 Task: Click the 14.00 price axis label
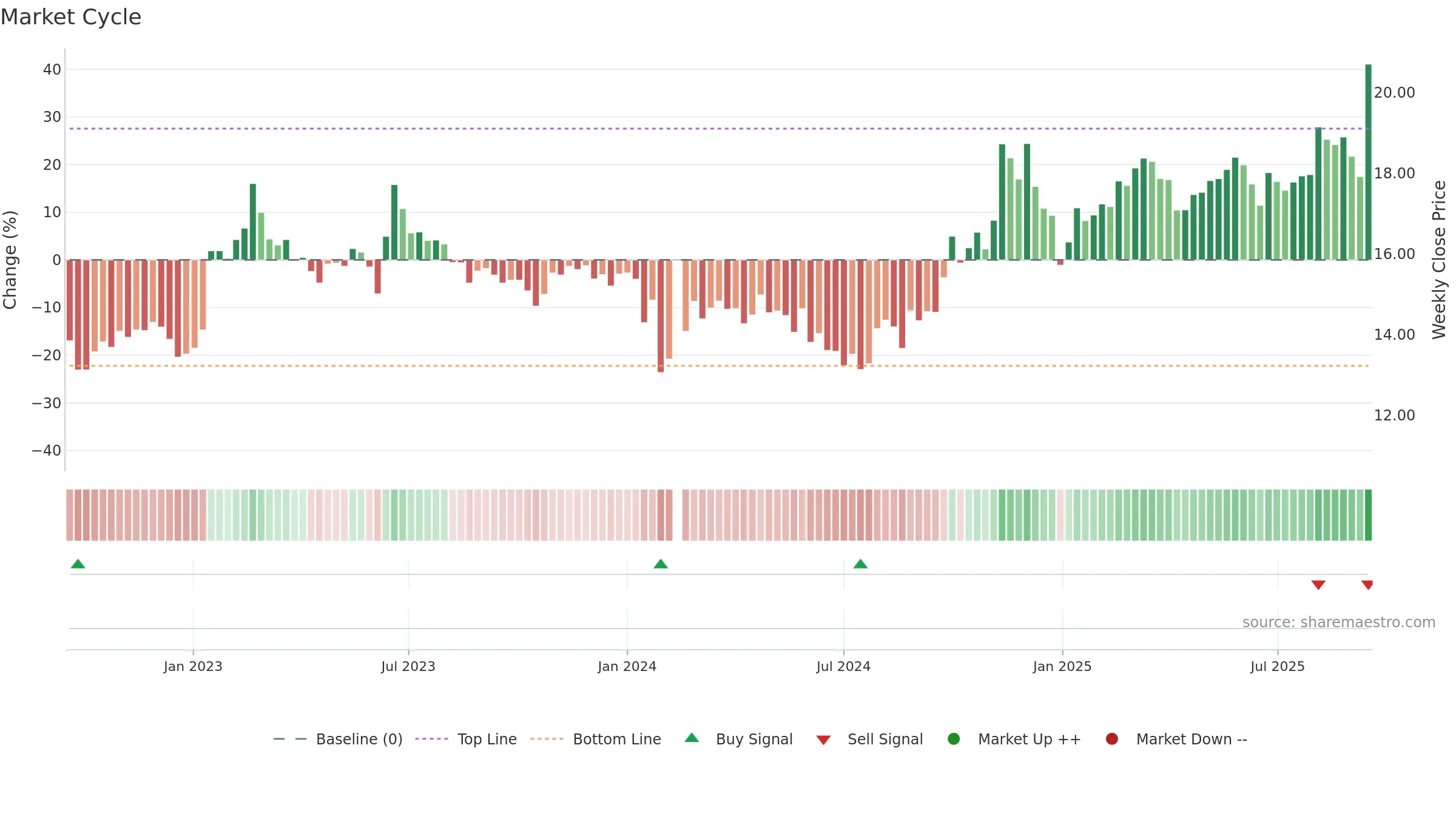click(1394, 334)
